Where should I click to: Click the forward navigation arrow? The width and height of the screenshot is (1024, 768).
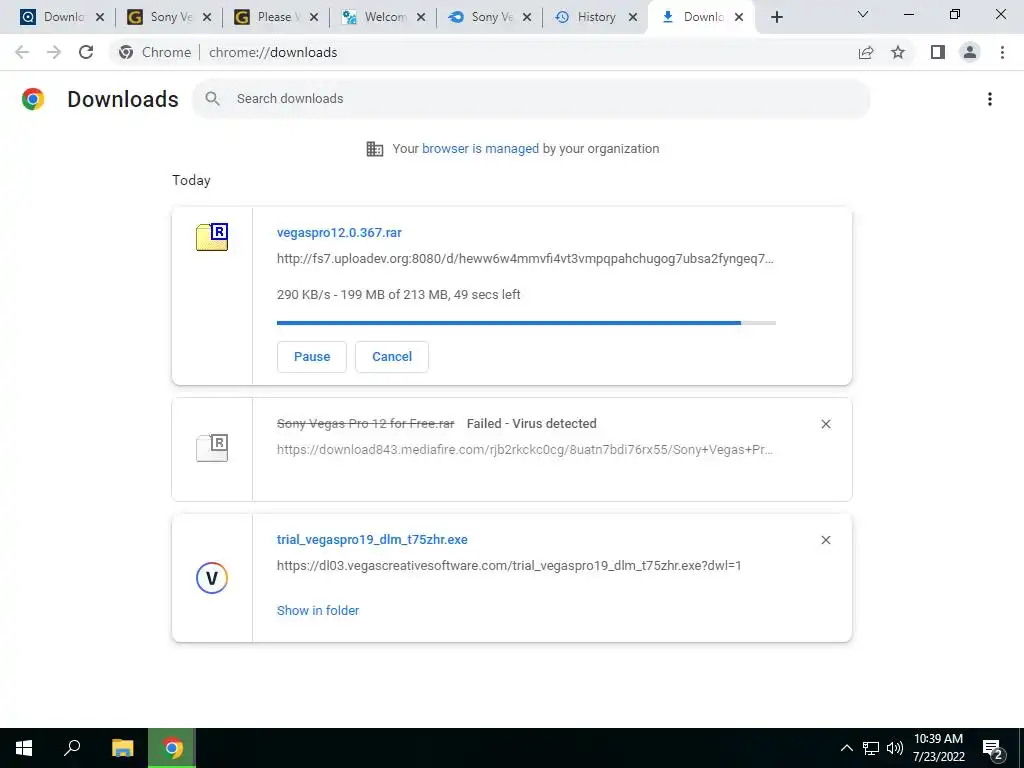click(x=54, y=52)
